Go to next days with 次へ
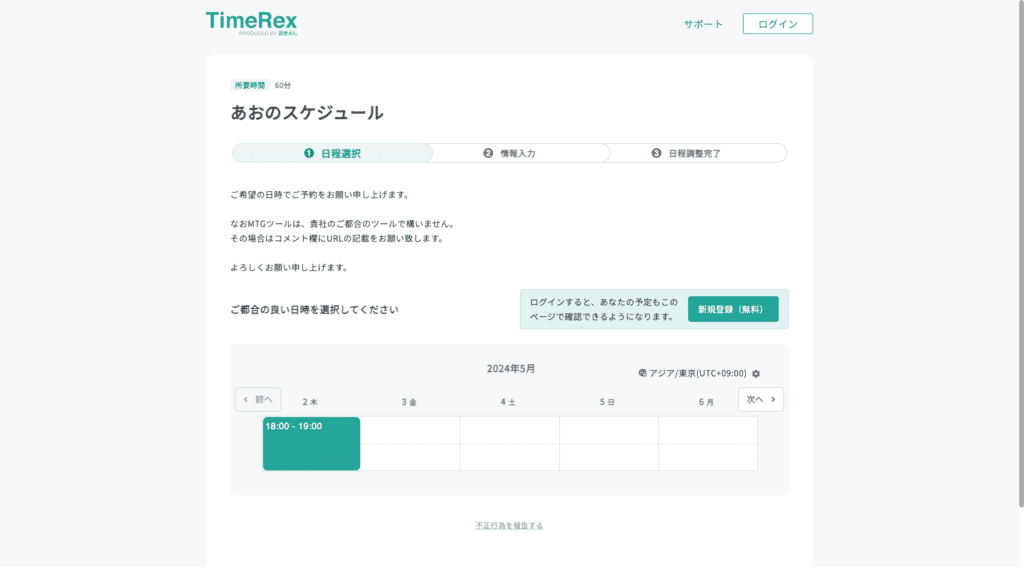Image resolution: width=1024 pixels, height=567 pixels. [x=761, y=399]
